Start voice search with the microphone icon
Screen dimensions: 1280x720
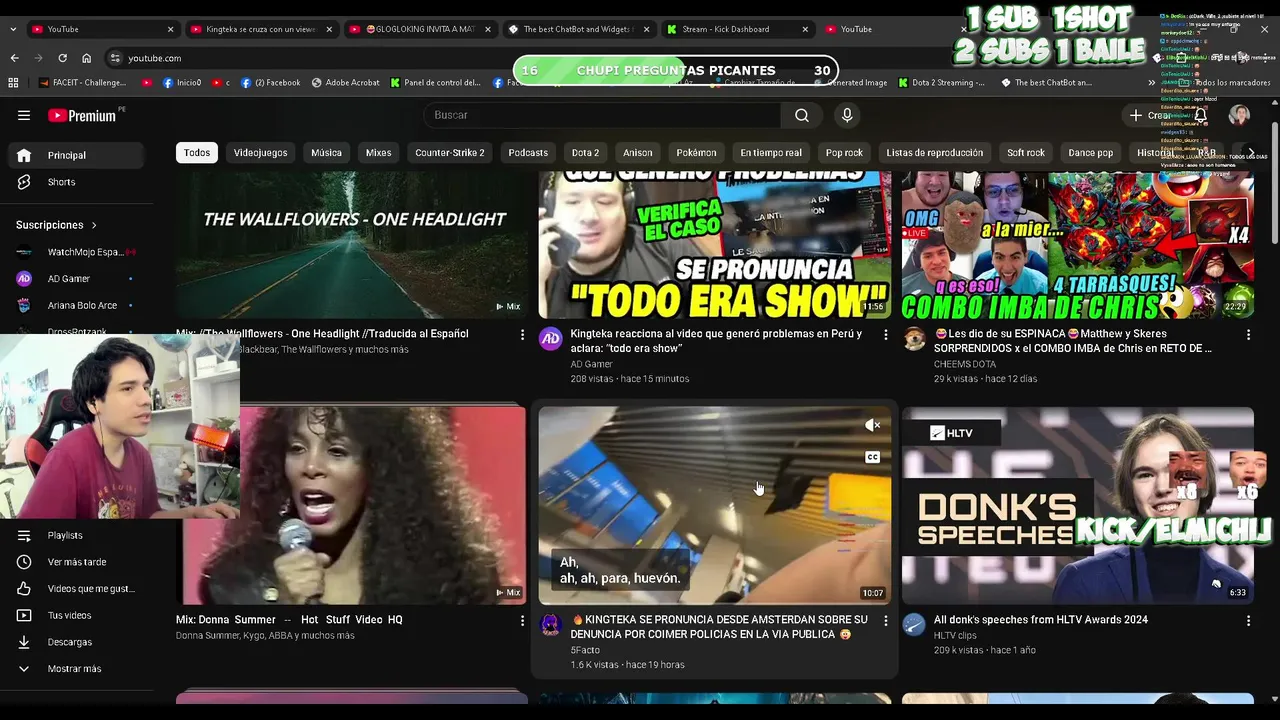coord(847,115)
